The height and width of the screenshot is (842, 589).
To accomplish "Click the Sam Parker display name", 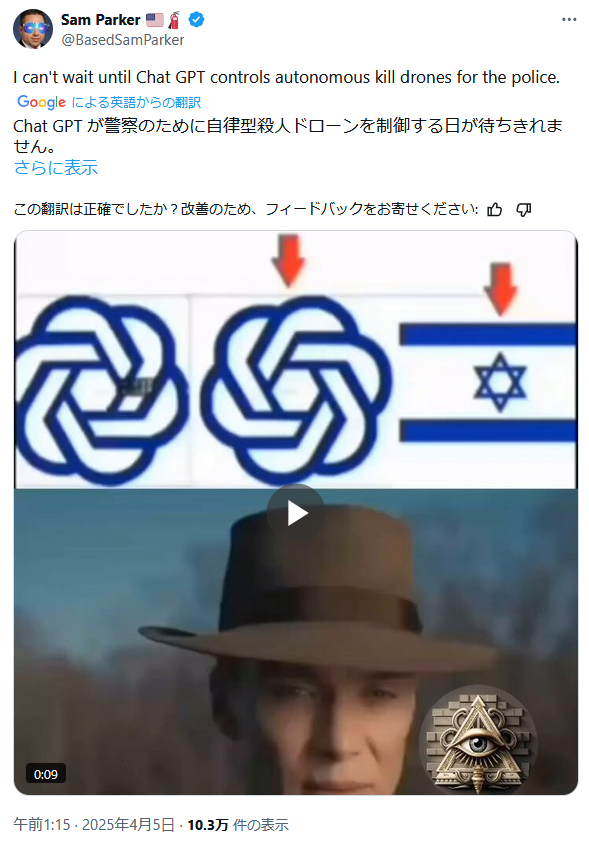I will coord(100,20).
